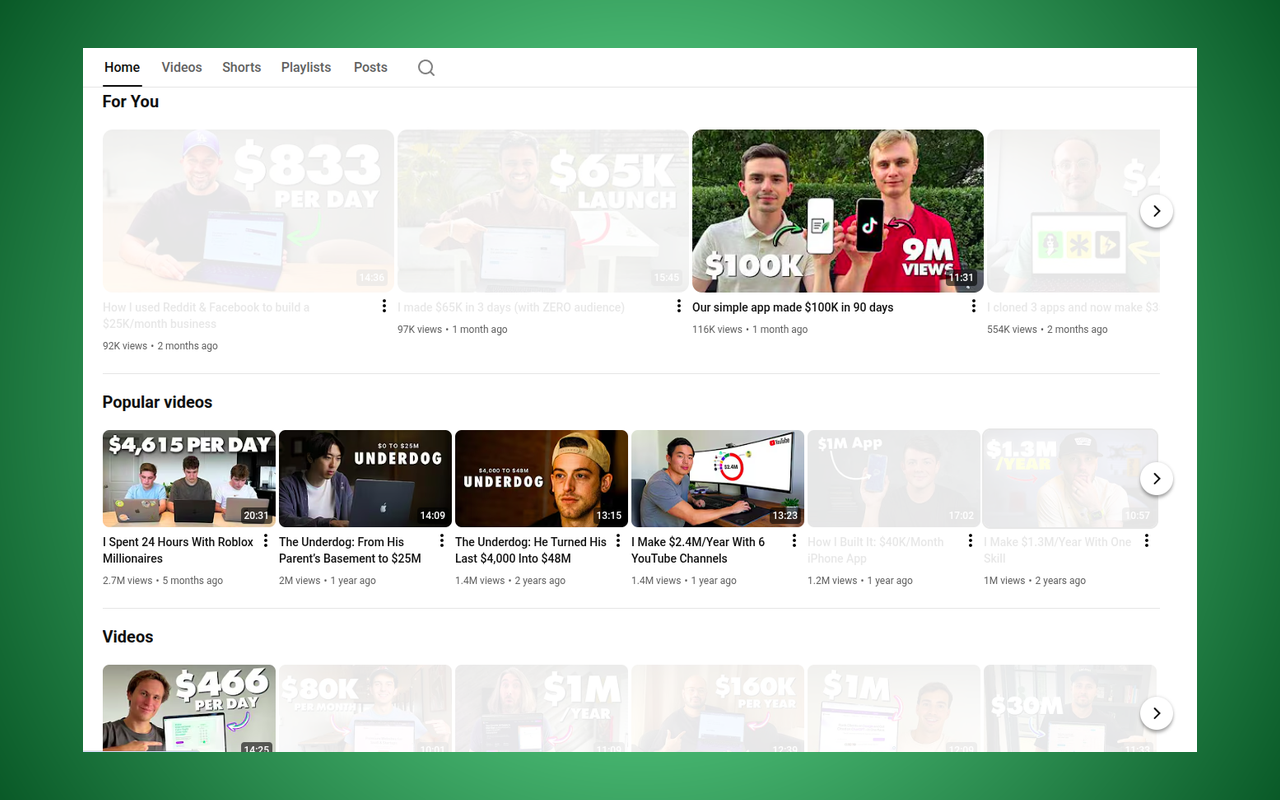
Task: Advance the For You carousel
Action: point(1156,211)
